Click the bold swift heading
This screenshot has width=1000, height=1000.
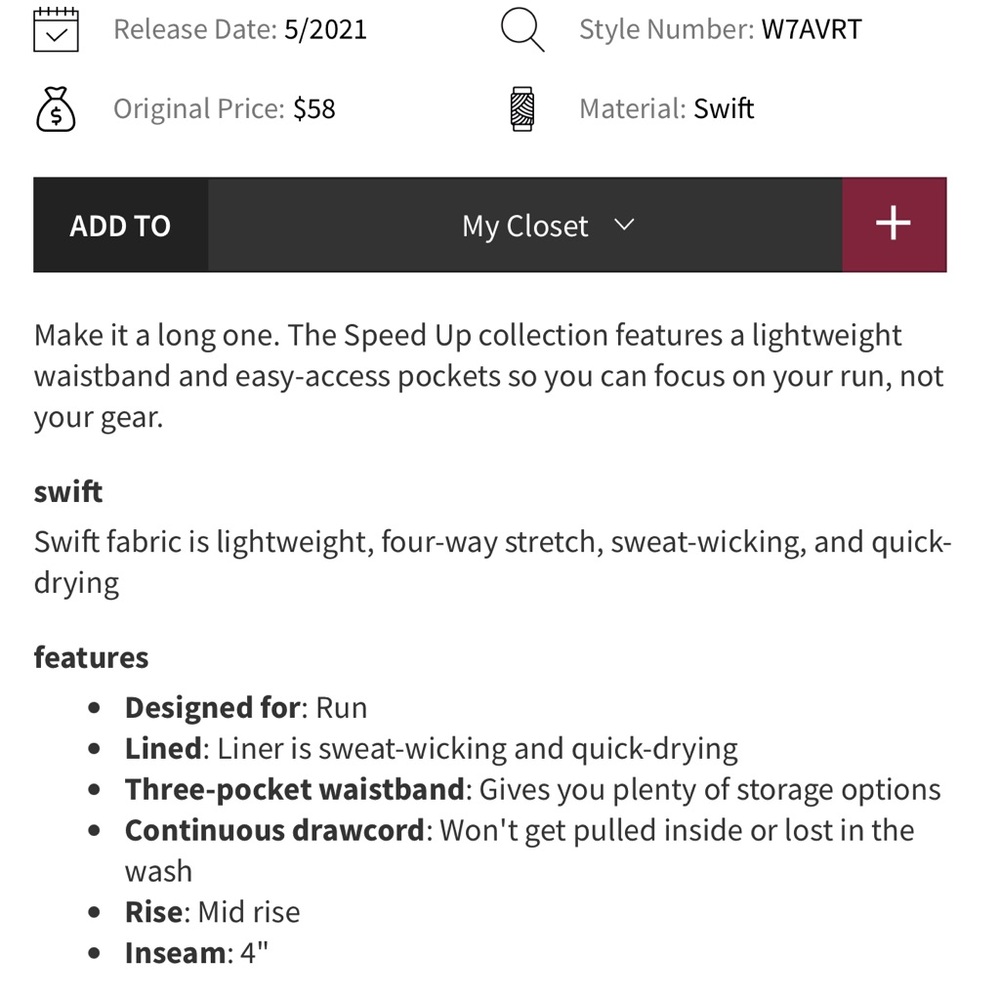[x=68, y=492]
